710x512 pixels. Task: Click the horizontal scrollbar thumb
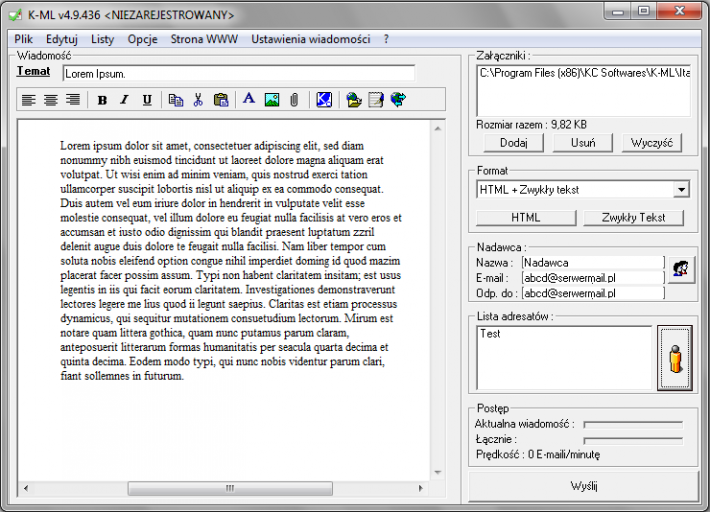pyautogui.click(x=230, y=488)
